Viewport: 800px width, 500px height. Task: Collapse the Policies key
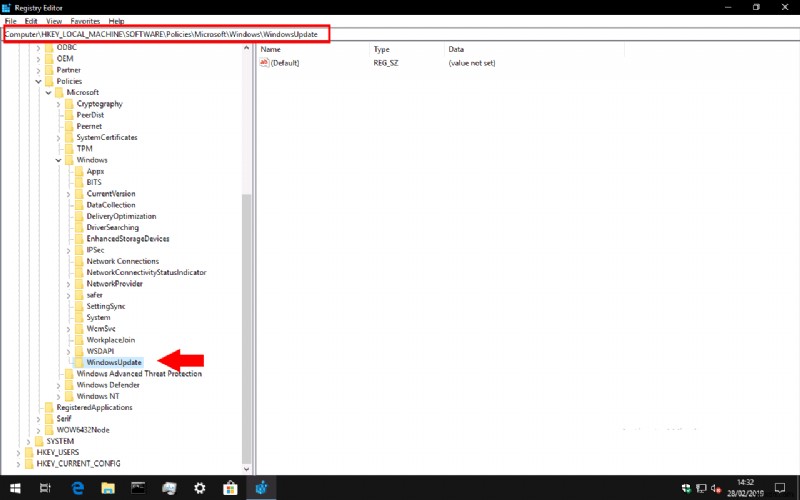point(38,81)
